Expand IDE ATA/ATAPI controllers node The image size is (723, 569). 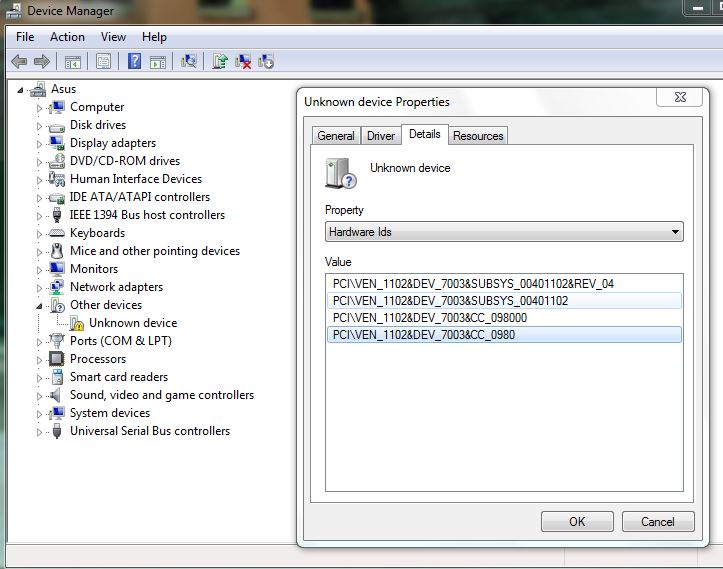pyautogui.click(x=39, y=198)
